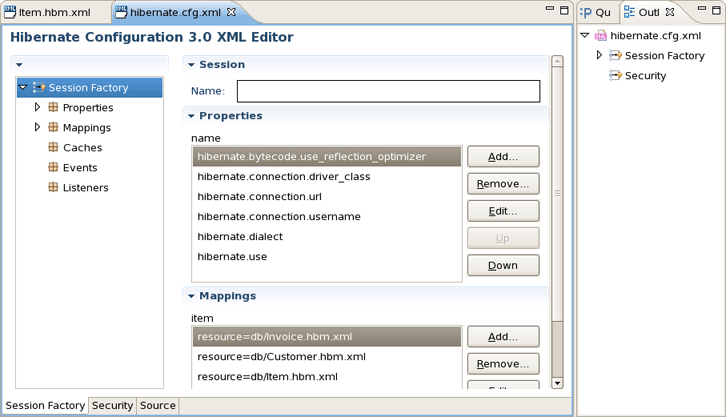Expand Session Factory in the Outline
The width and height of the screenshot is (726, 417).
coord(599,55)
